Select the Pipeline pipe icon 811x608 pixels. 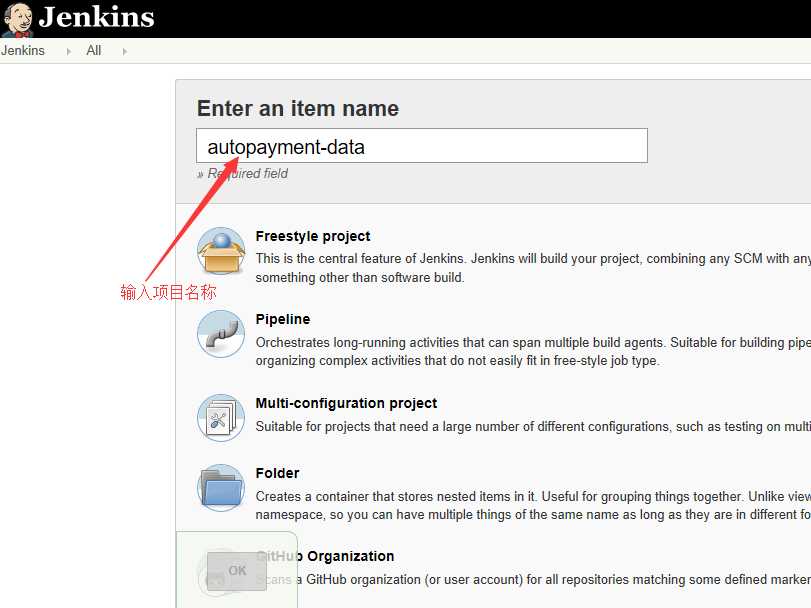(221, 333)
